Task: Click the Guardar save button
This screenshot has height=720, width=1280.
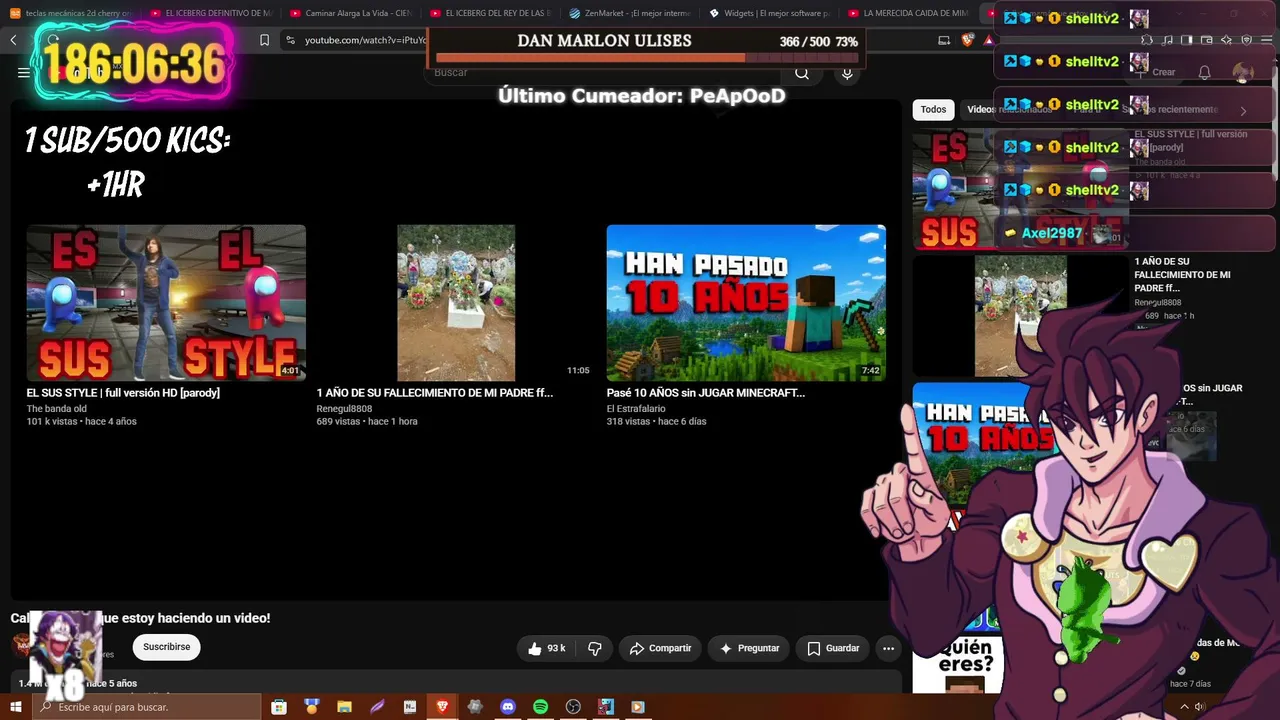Action: coord(833,648)
